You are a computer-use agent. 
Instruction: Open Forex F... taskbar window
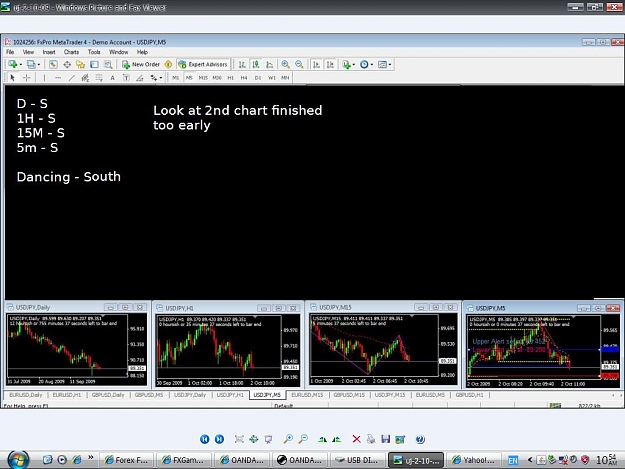pos(126,460)
